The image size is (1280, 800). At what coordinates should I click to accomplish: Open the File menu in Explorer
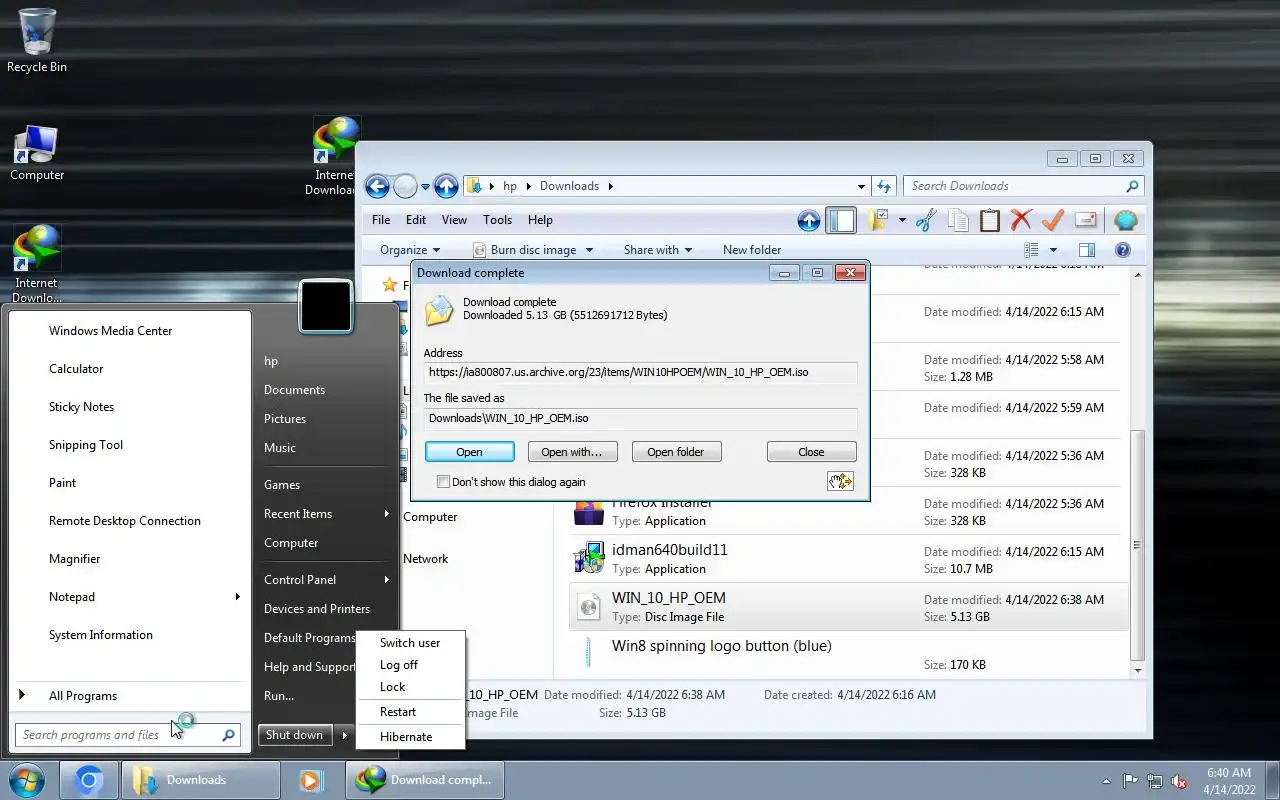381,220
